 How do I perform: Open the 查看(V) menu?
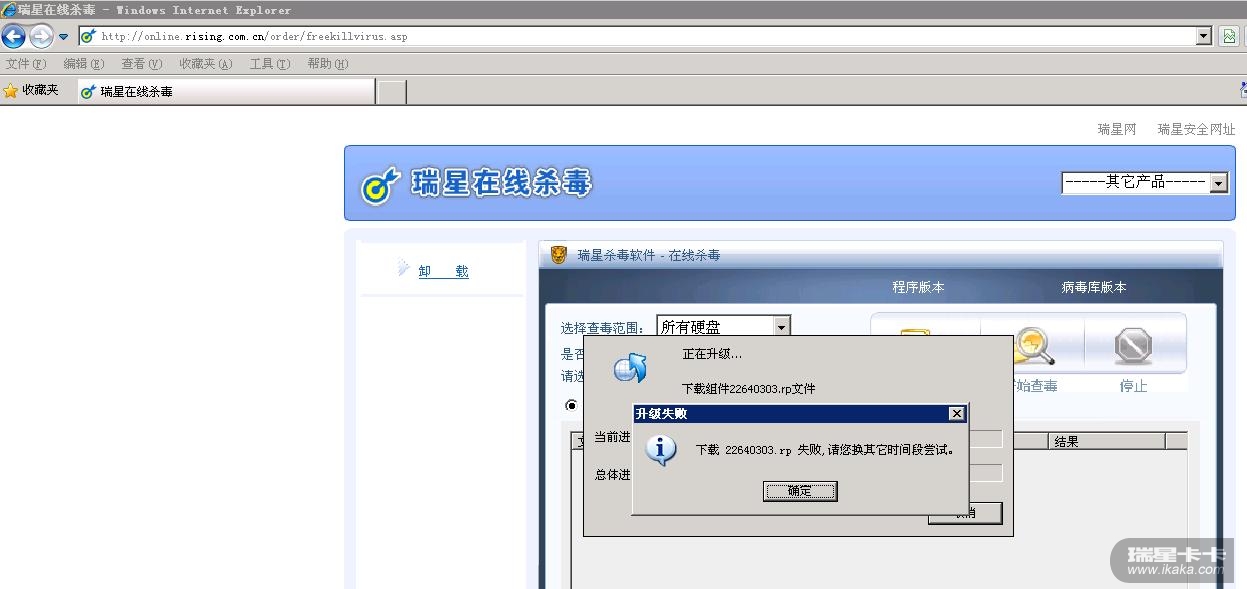(141, 64)
